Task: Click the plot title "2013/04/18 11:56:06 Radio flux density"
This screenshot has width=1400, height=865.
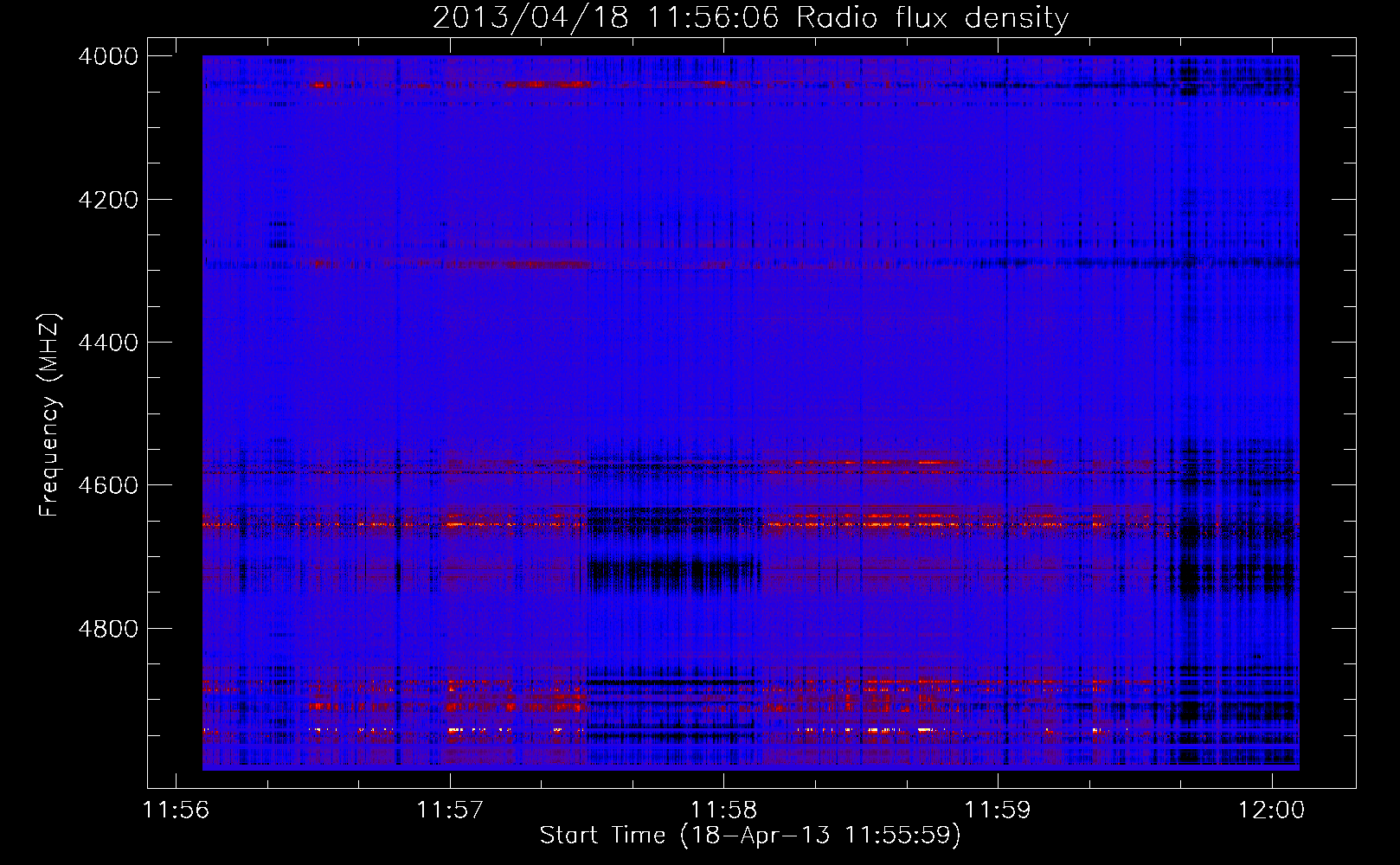Action: pos(750,18)
